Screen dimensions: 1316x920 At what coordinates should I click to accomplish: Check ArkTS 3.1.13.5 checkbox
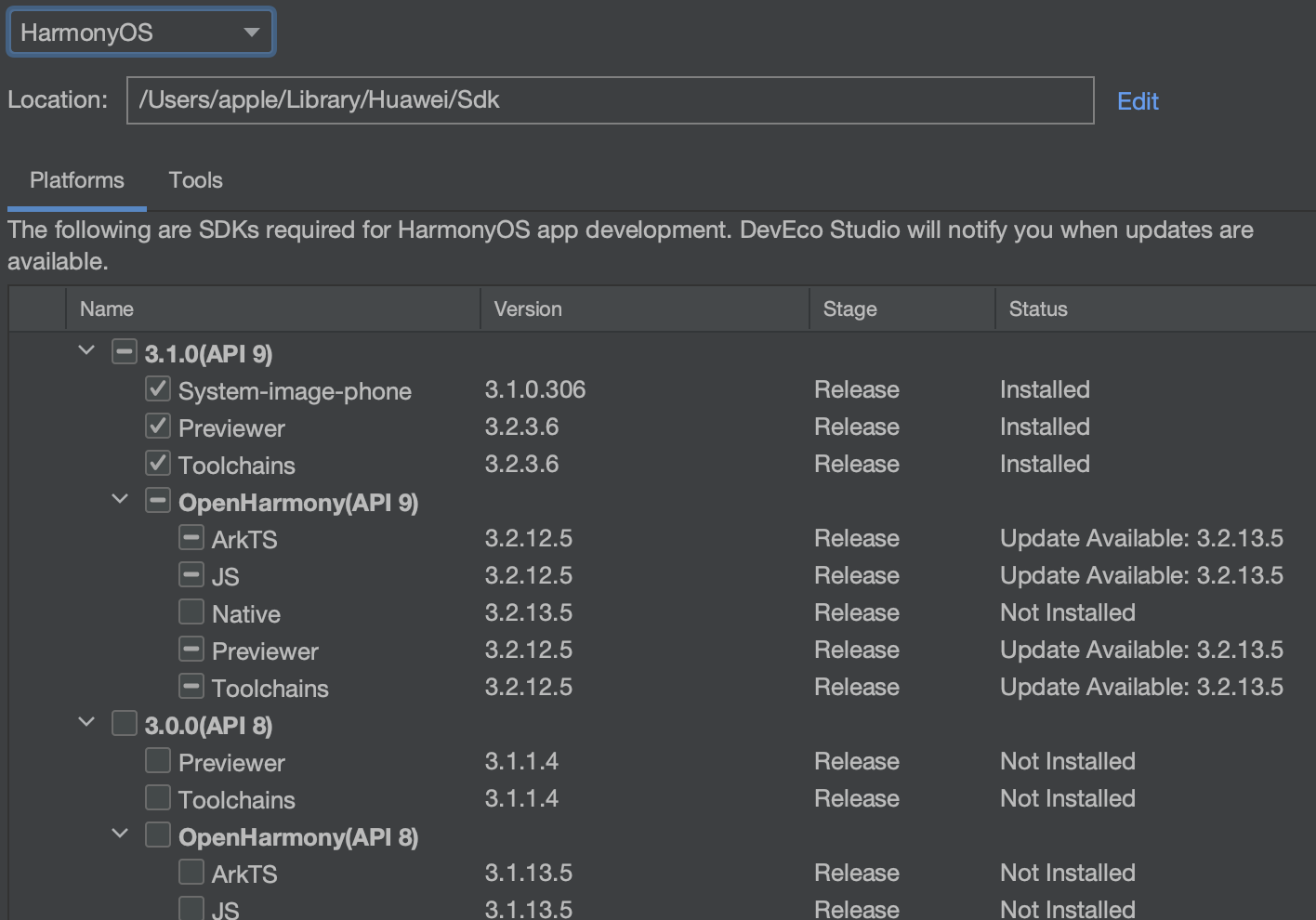pyautogui.click(x=191, y=872)
